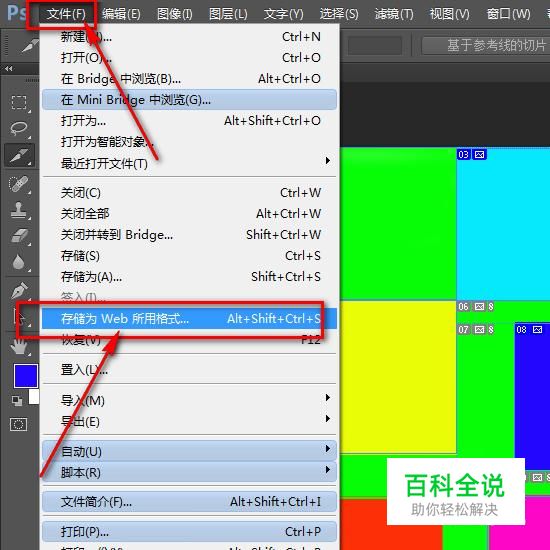The image size is (550, 550).
Task: Select the Blur droplet tool
Action: [19, 262]
